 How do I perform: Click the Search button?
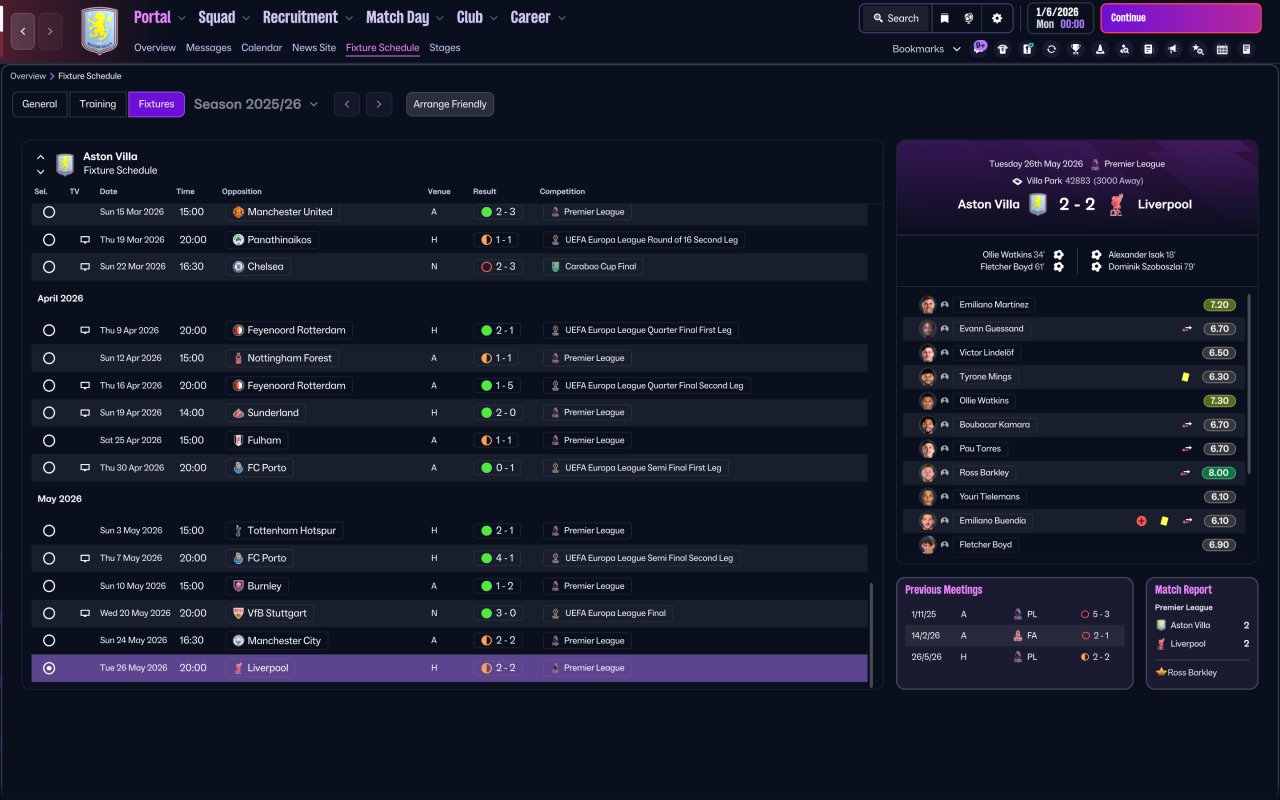(896, 18)
